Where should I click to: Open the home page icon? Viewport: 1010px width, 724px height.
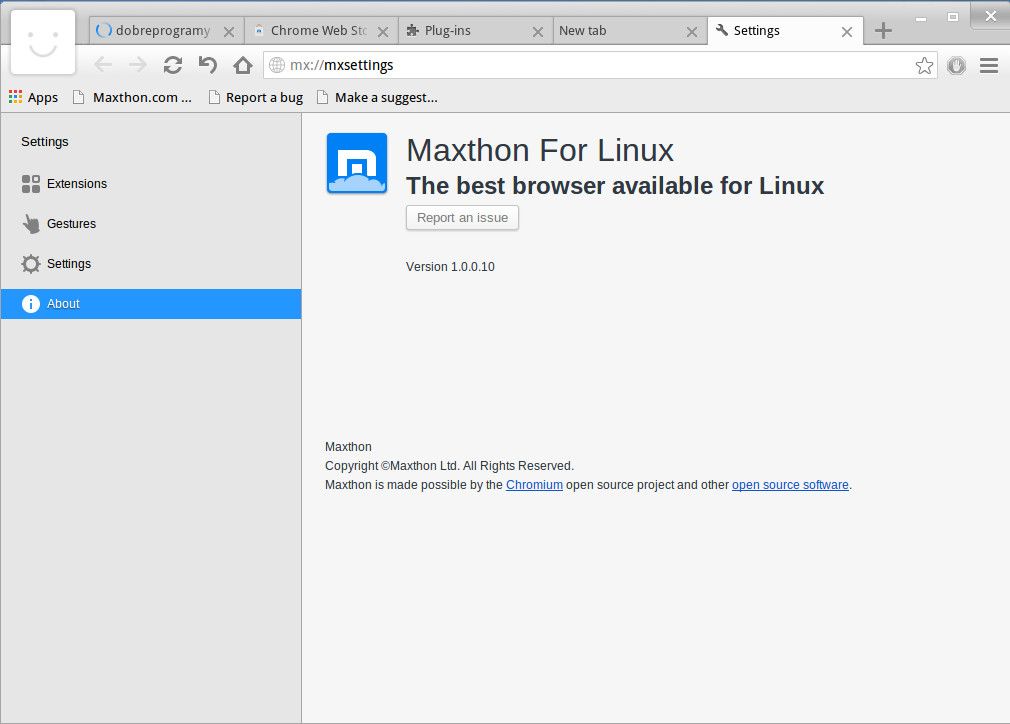[243, 65]
